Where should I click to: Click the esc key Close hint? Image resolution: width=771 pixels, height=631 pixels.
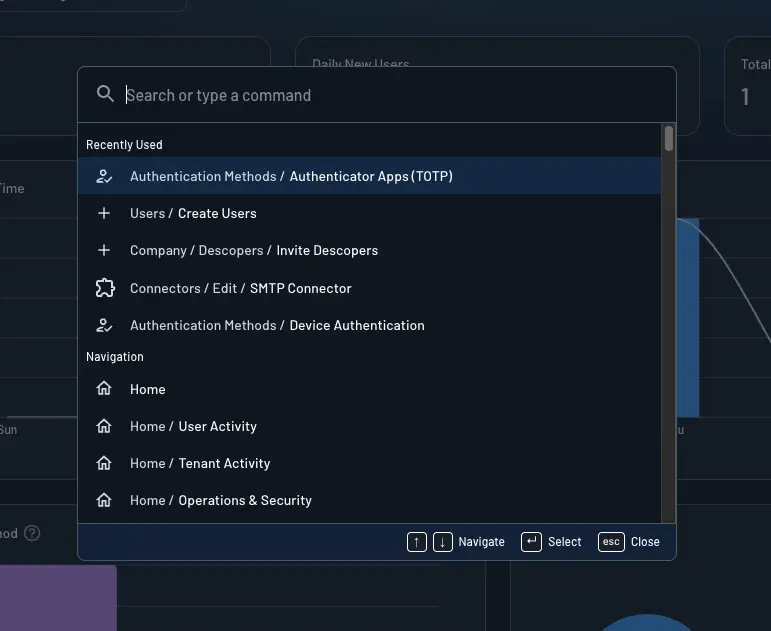click(x=611, y=542)
